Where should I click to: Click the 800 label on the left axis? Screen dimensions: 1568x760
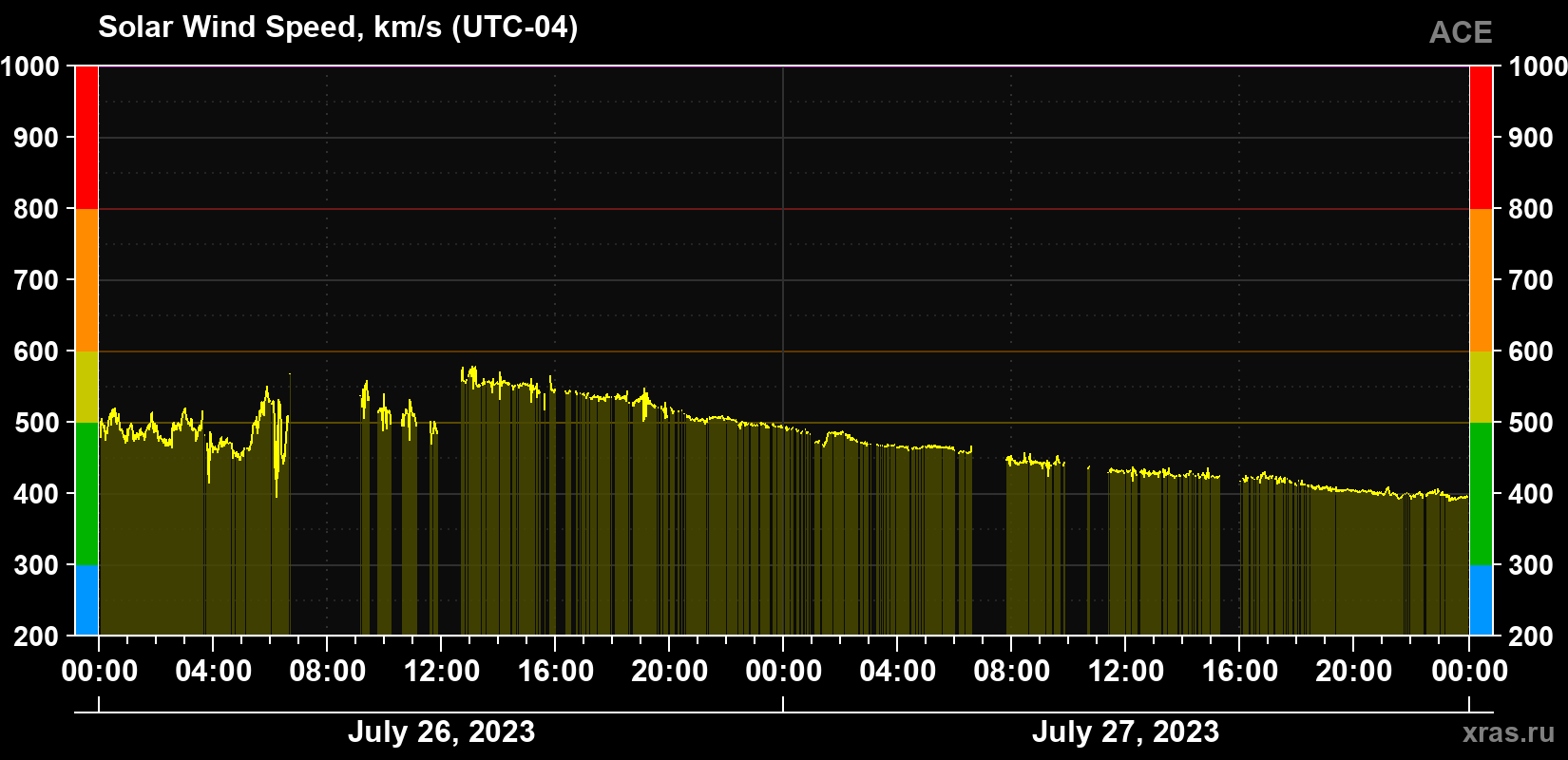pos(36,209)
